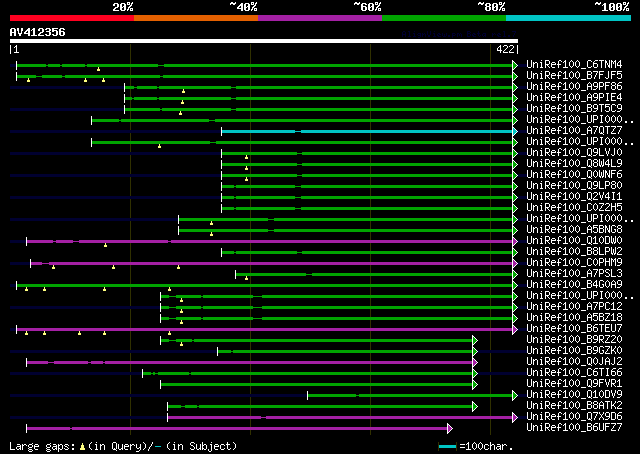
Task: Open the UniRef100_A9PIE4 hit label
Action: (x=574, y=98)
